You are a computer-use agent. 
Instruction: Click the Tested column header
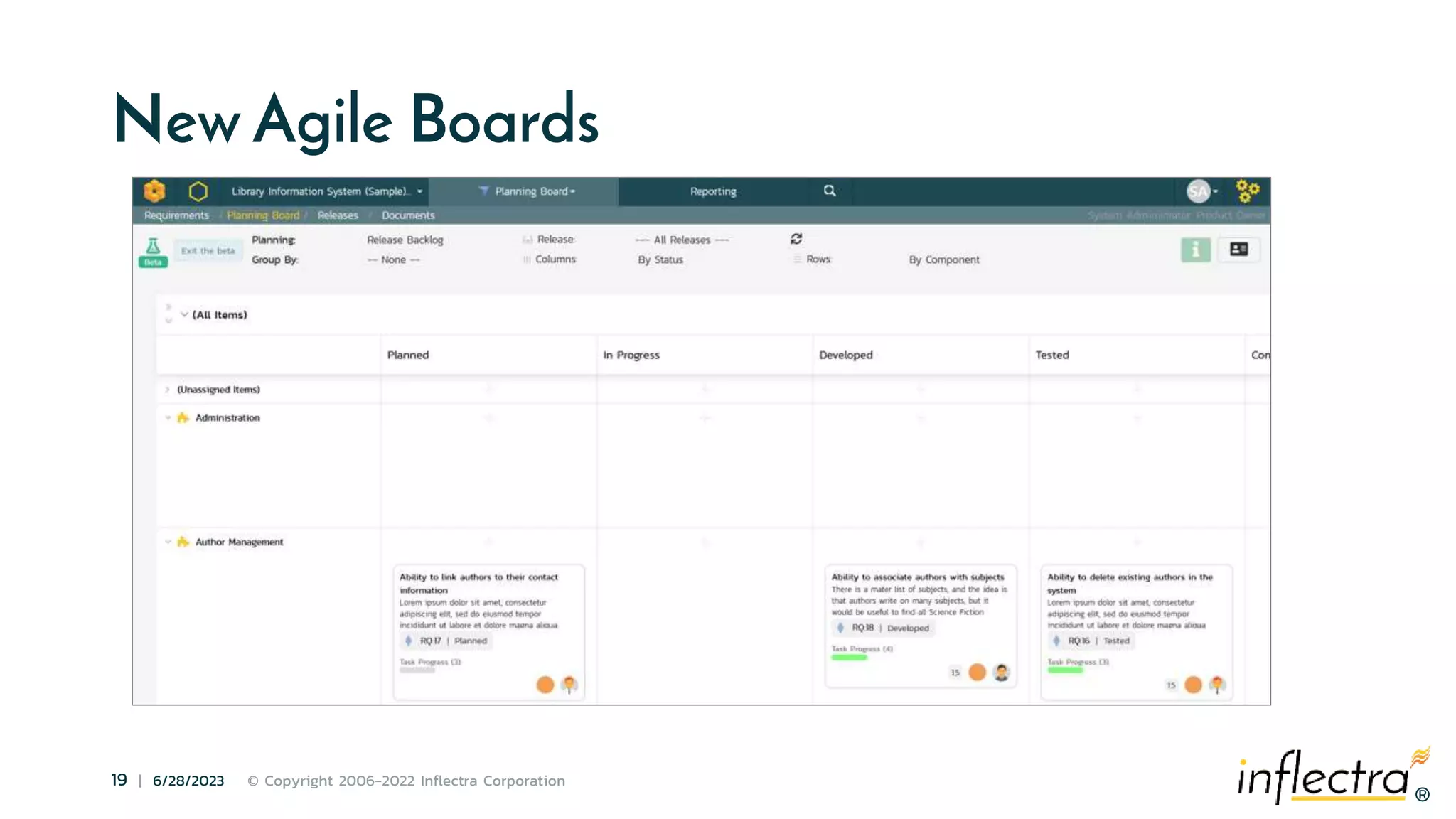coord(1052,355)
